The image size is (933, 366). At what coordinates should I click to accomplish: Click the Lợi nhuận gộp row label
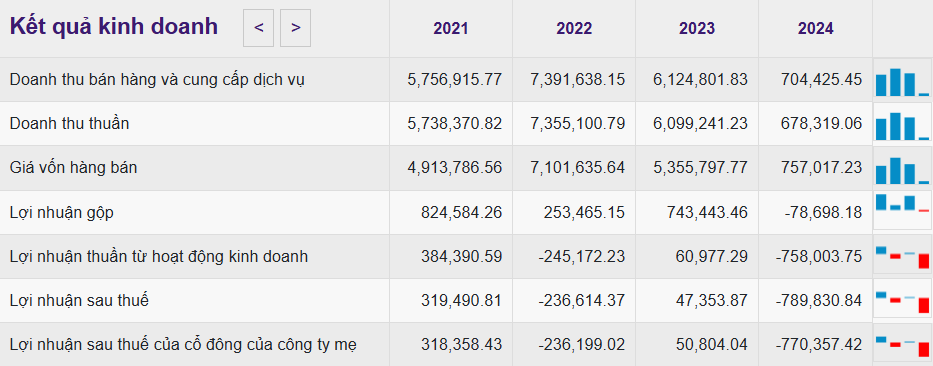tap(61, 212)
